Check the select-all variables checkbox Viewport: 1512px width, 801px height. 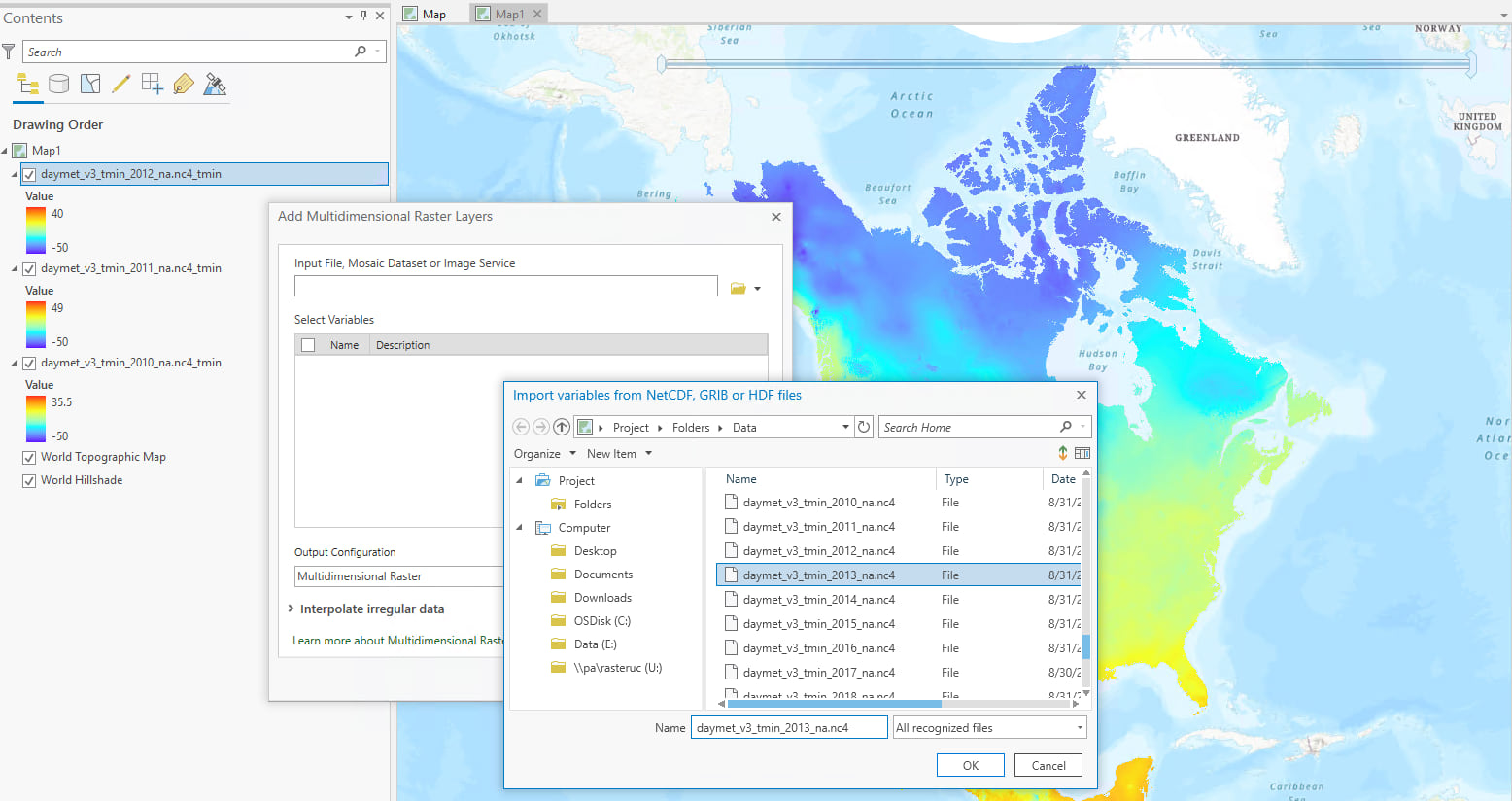pyautogui.click(x=308, y=345)
